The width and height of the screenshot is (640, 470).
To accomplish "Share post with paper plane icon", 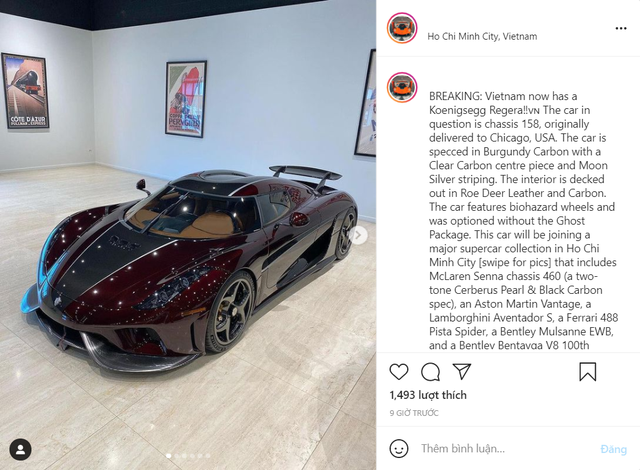I will pyautogui.click(x=462, y=371).
